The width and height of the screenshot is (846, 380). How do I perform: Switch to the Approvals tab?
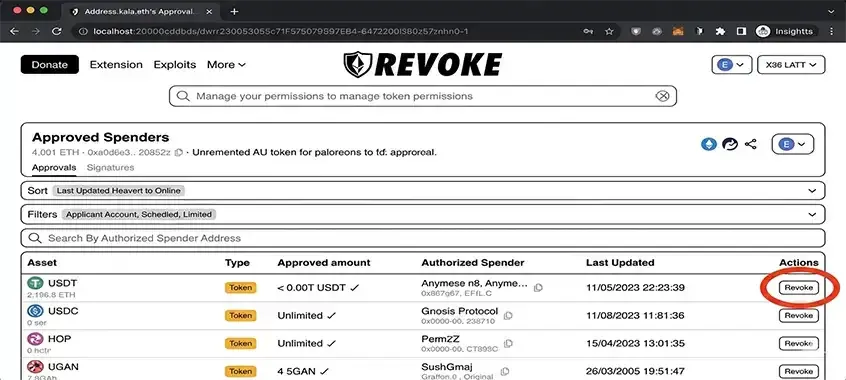pos(54,167)
